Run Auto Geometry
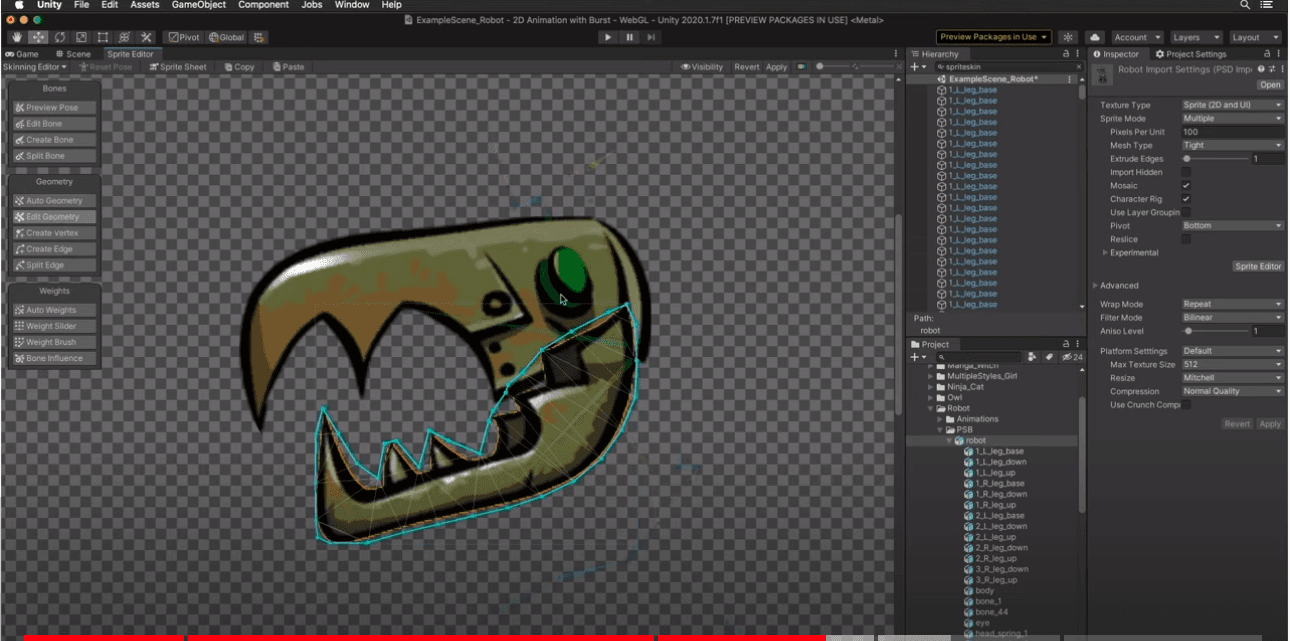Image resolution: width=1290 pixels, height=641 pixels. (54, 201)
